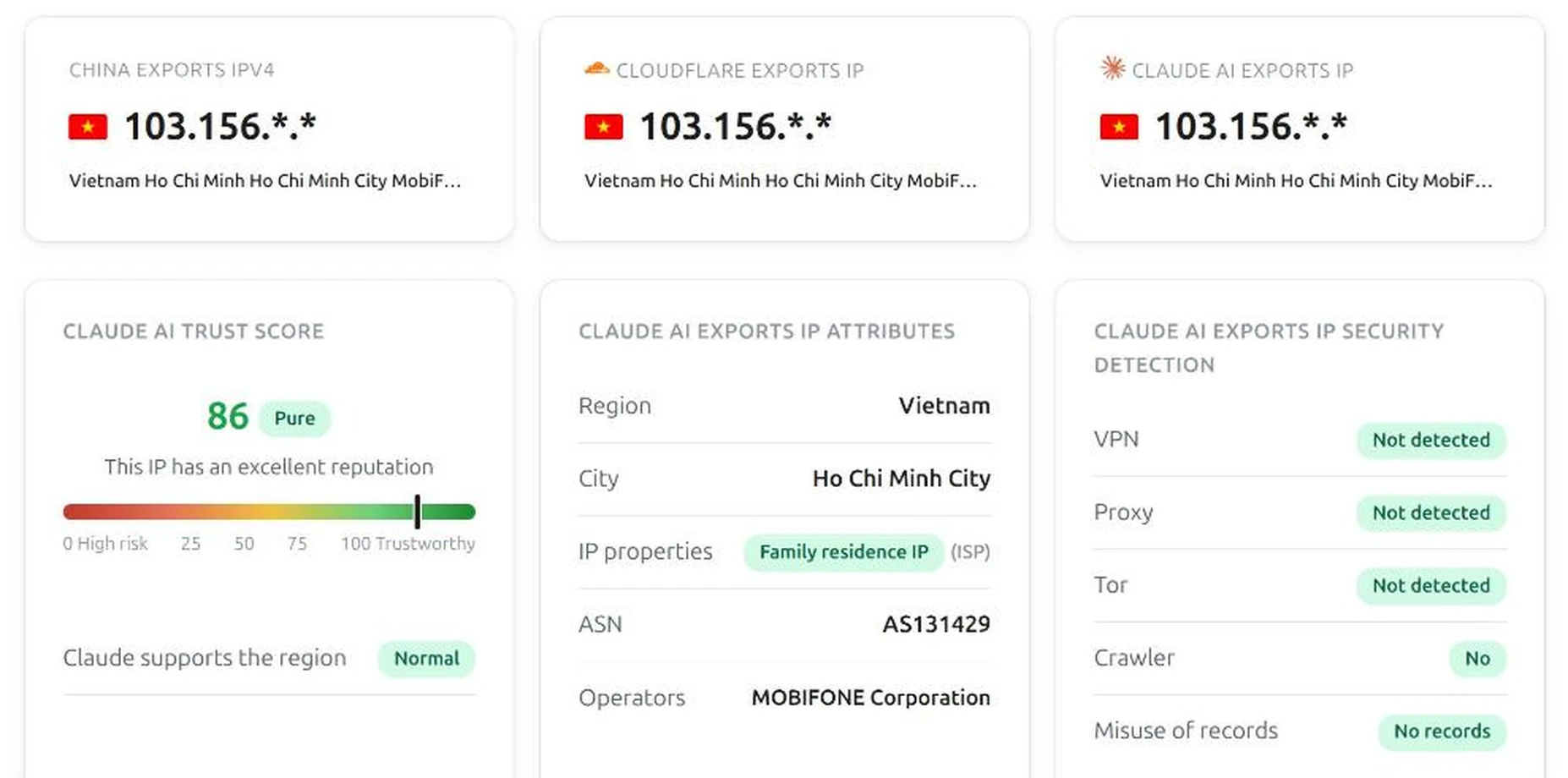The image size is (1568, 778).
Task: Click the Family residence IP badge
Action: tap(844, 552)
